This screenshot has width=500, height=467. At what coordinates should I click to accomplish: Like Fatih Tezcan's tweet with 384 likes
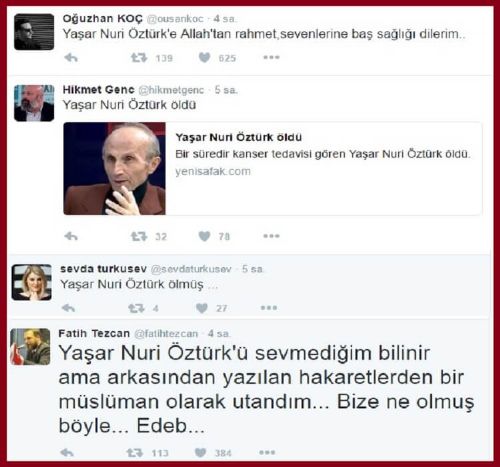tap(200, 452)
